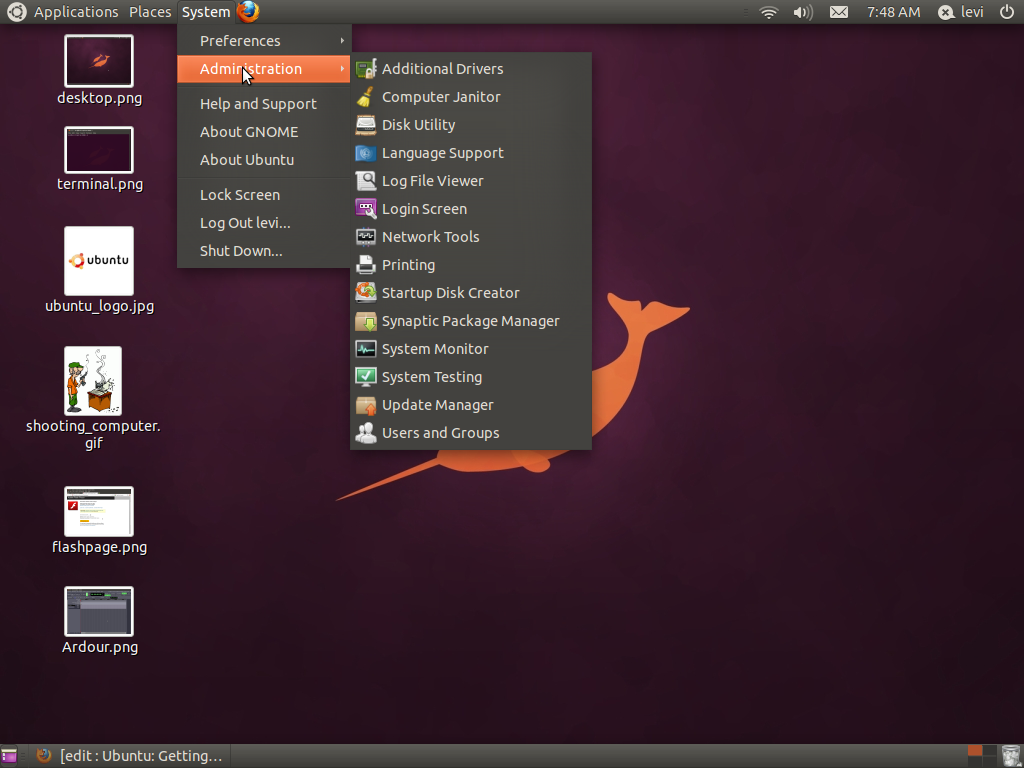1024x768 pixels.
Task: Launch Firefox from the top panel icon
Action: [248, 12]
